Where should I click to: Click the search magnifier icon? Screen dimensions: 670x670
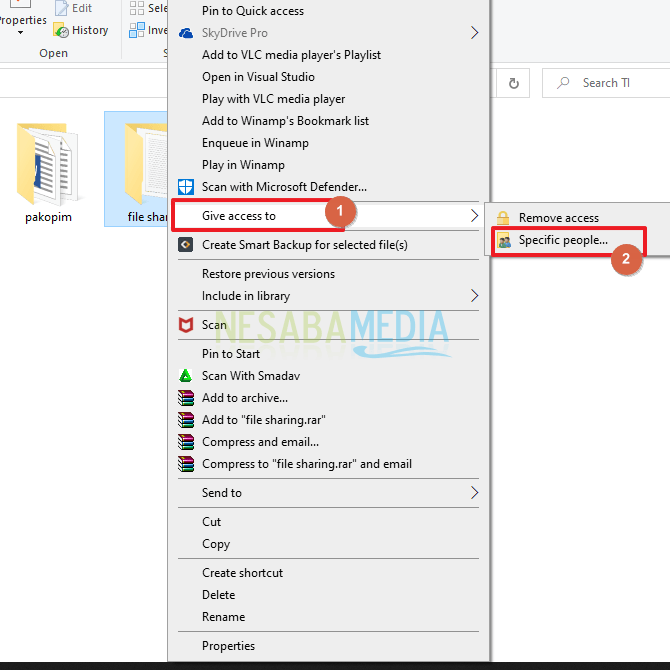(x=563, y=82)
